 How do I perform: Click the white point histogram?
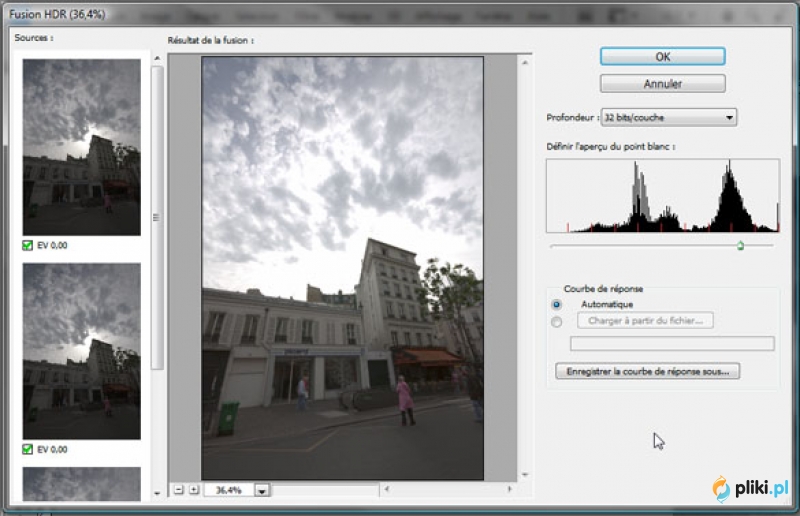[x=663, y=196]
